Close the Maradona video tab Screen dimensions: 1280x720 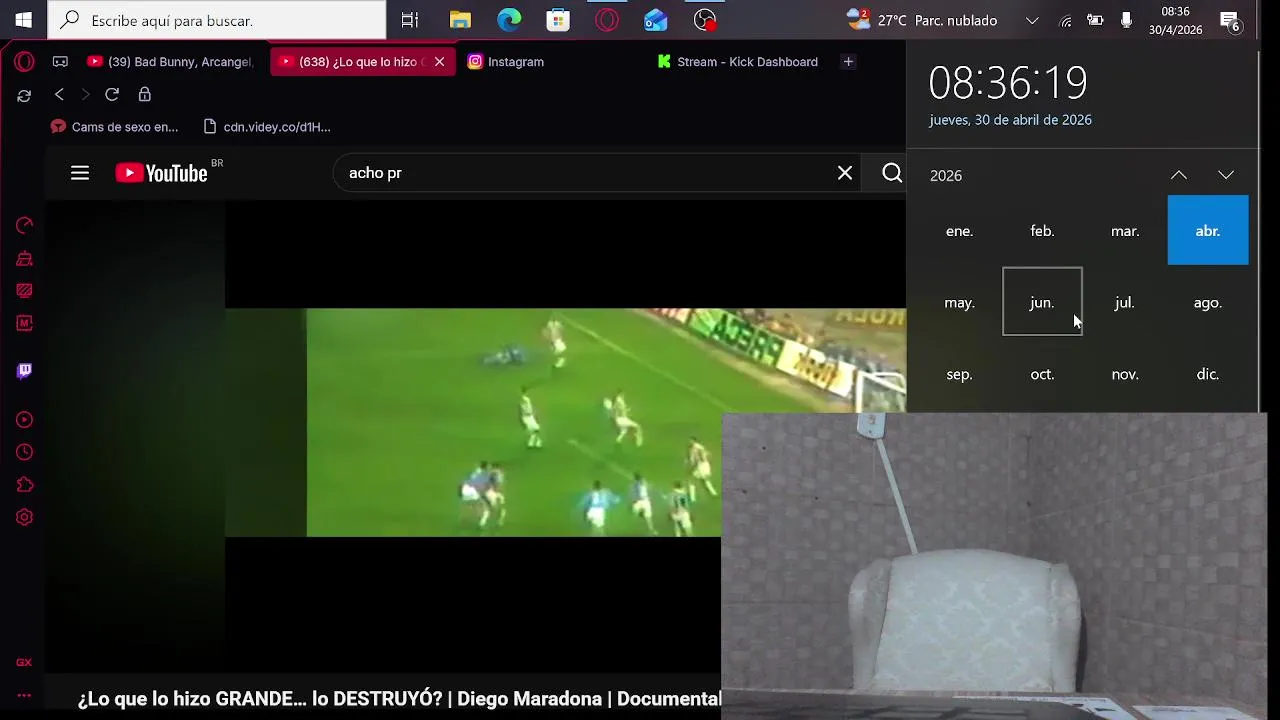point(439,62)
